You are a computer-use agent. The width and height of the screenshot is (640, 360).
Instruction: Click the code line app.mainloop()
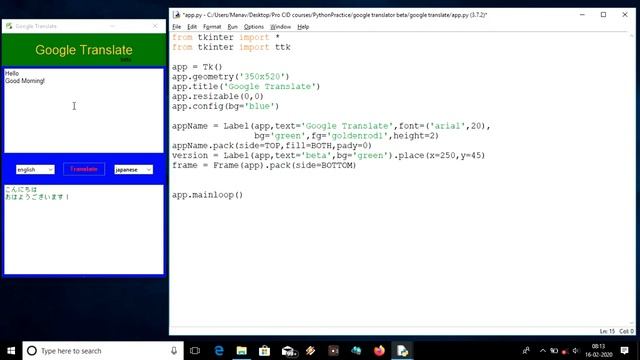tap(207, 195)
